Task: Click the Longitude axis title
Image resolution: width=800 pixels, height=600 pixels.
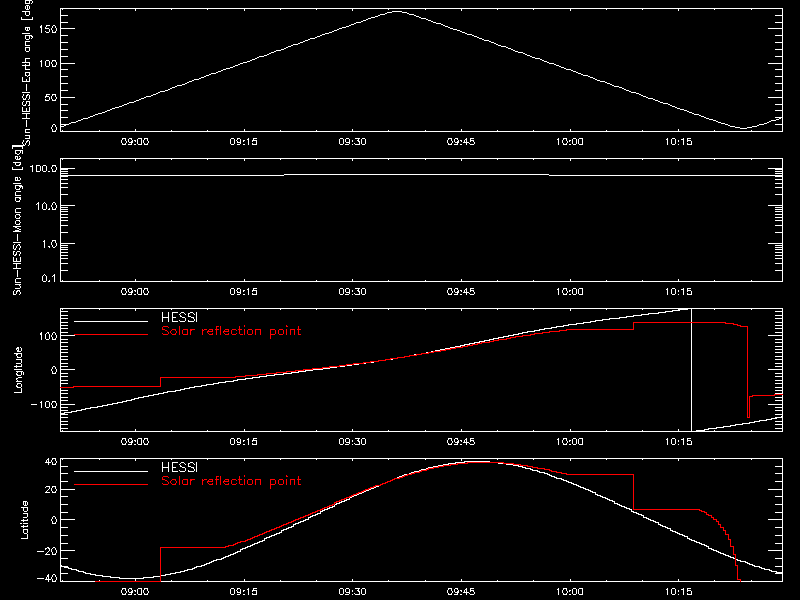Action: coord(18,370)
